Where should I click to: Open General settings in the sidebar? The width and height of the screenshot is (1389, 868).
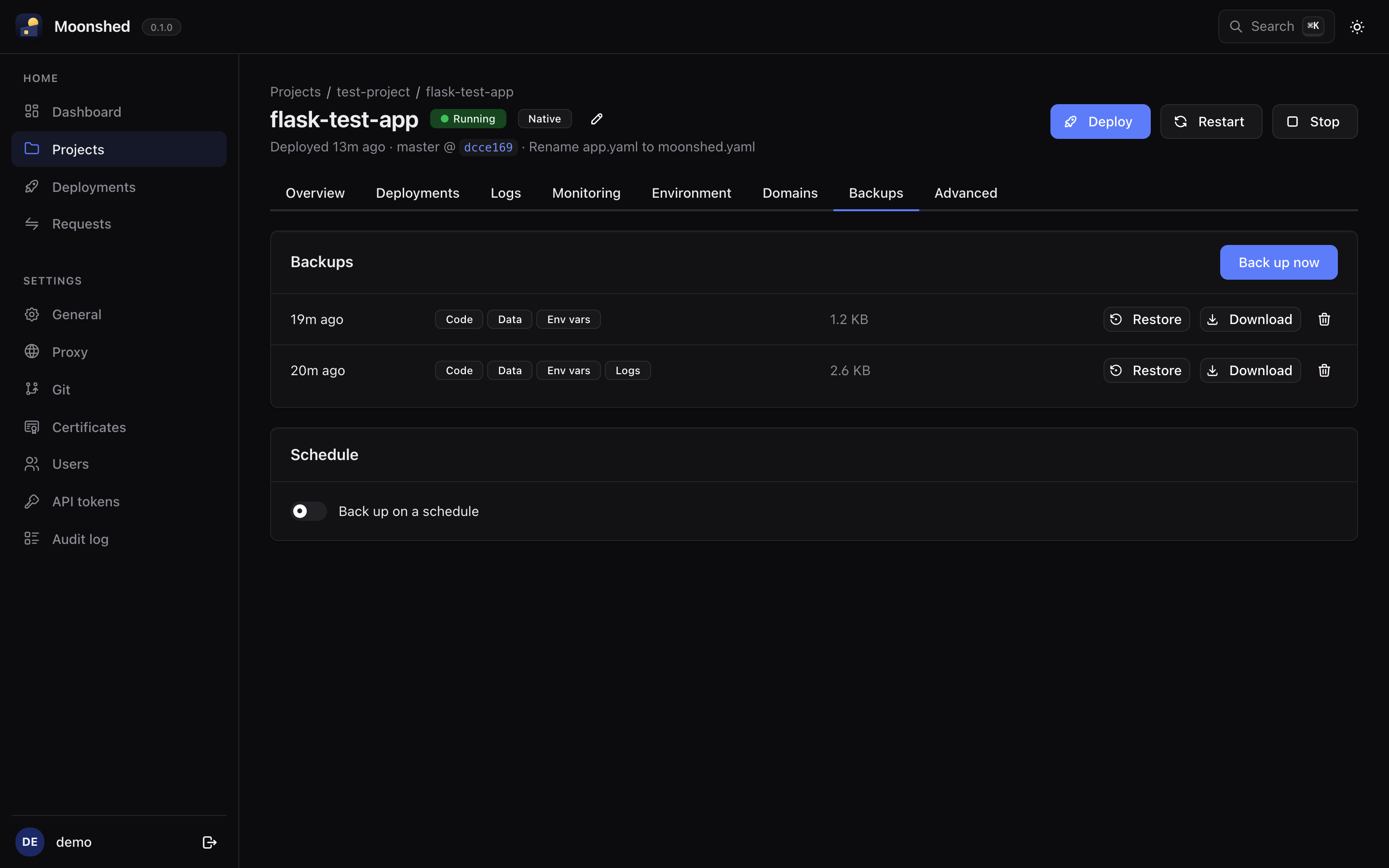119,314
